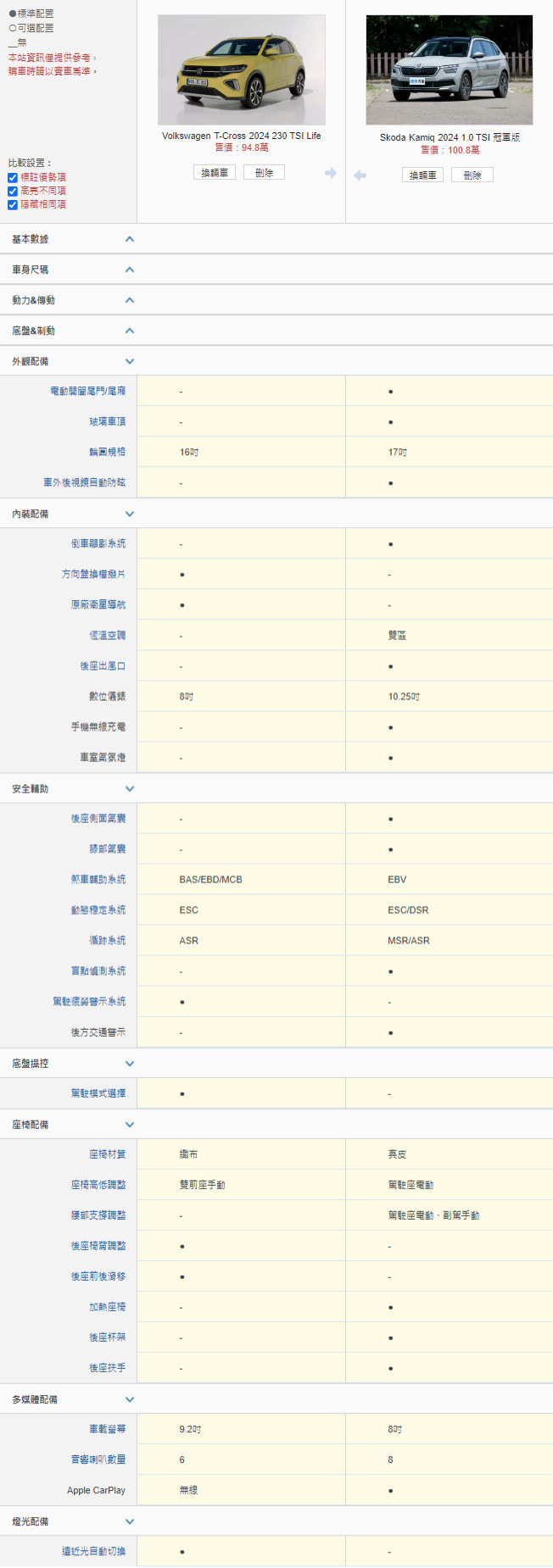Click the 無線 CarPlay value
This screenshot has width=553, height=1568.
coord(188,1489)
